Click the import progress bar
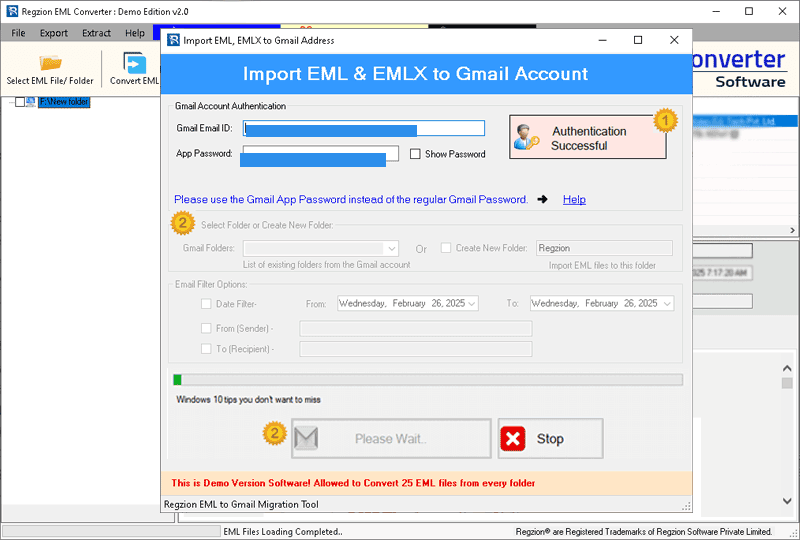 click(428, 380)
